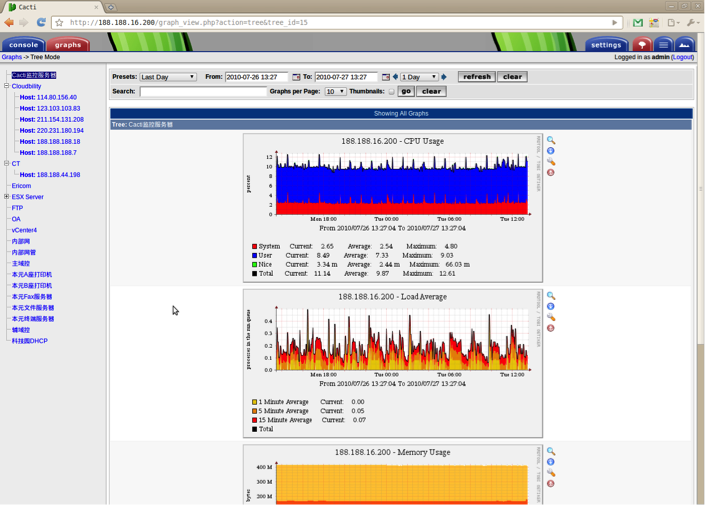Collapse the CT tree node

[x=7, y=163]
